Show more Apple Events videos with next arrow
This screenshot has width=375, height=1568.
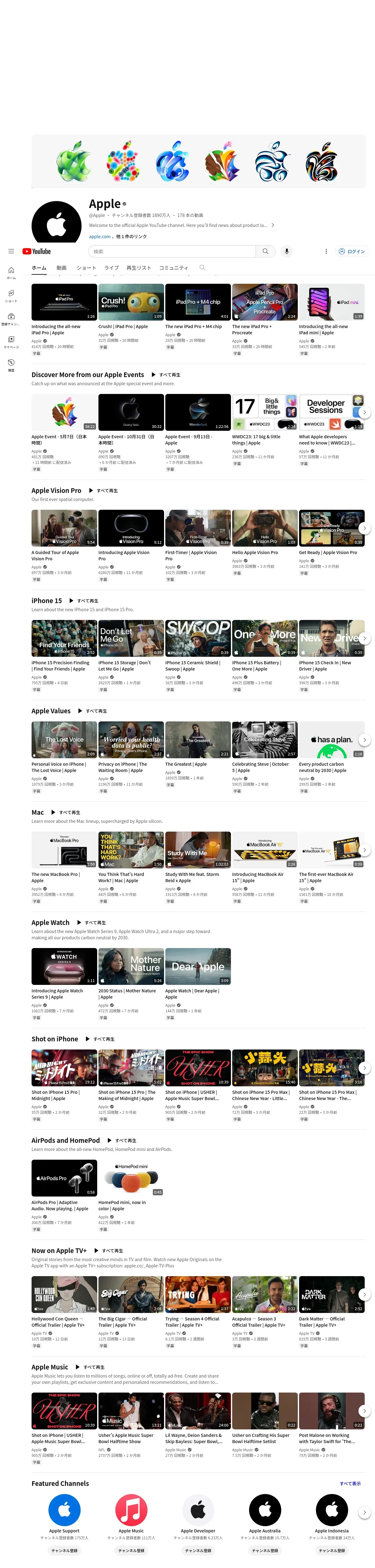364,412
